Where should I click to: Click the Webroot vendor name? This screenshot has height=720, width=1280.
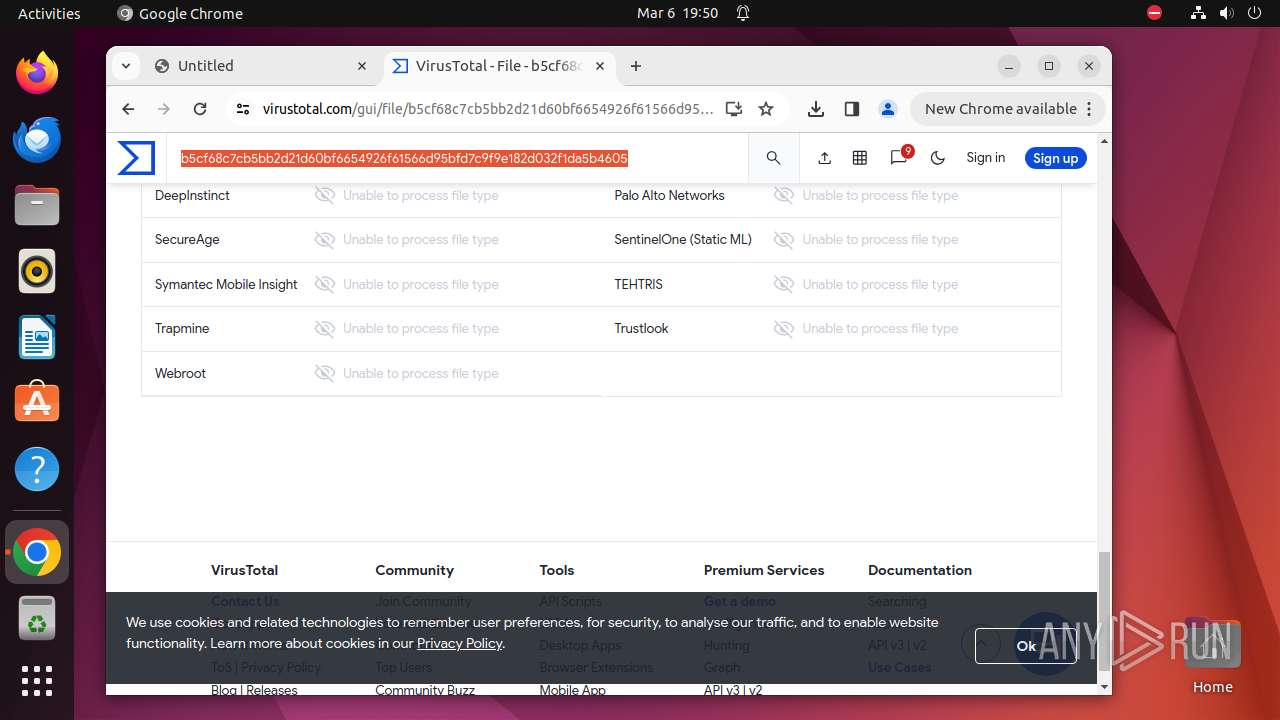pyautogui.click(x=180, y=373)
